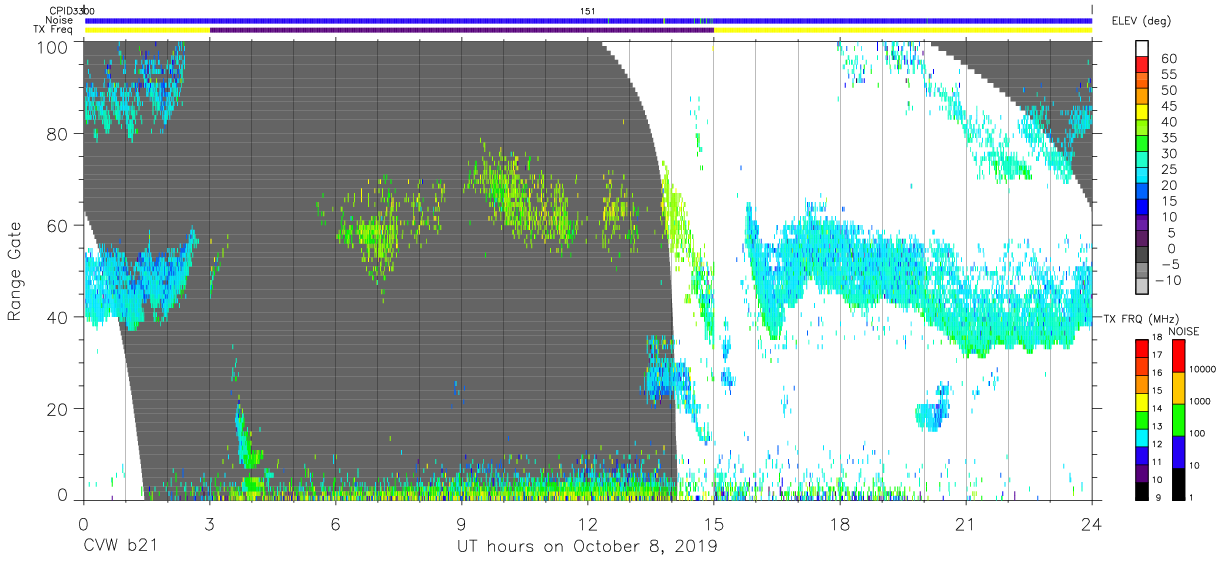Click 'UT hours on October 8, 2019' axis title
Screen dimensions: 1228x567
587,547
